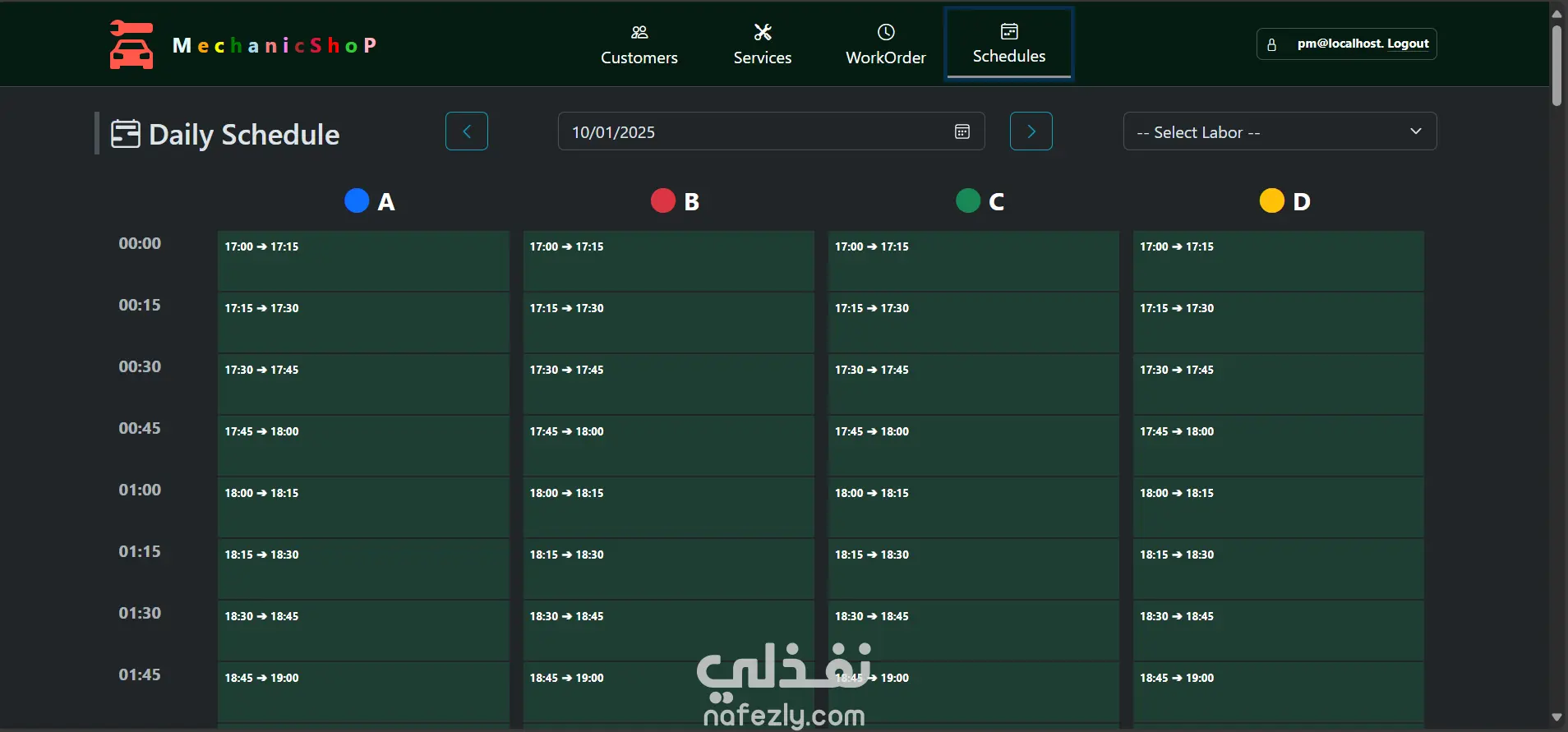
Task: Select column A slot 17:00 → 17:15
Action: tap(363, 260)
